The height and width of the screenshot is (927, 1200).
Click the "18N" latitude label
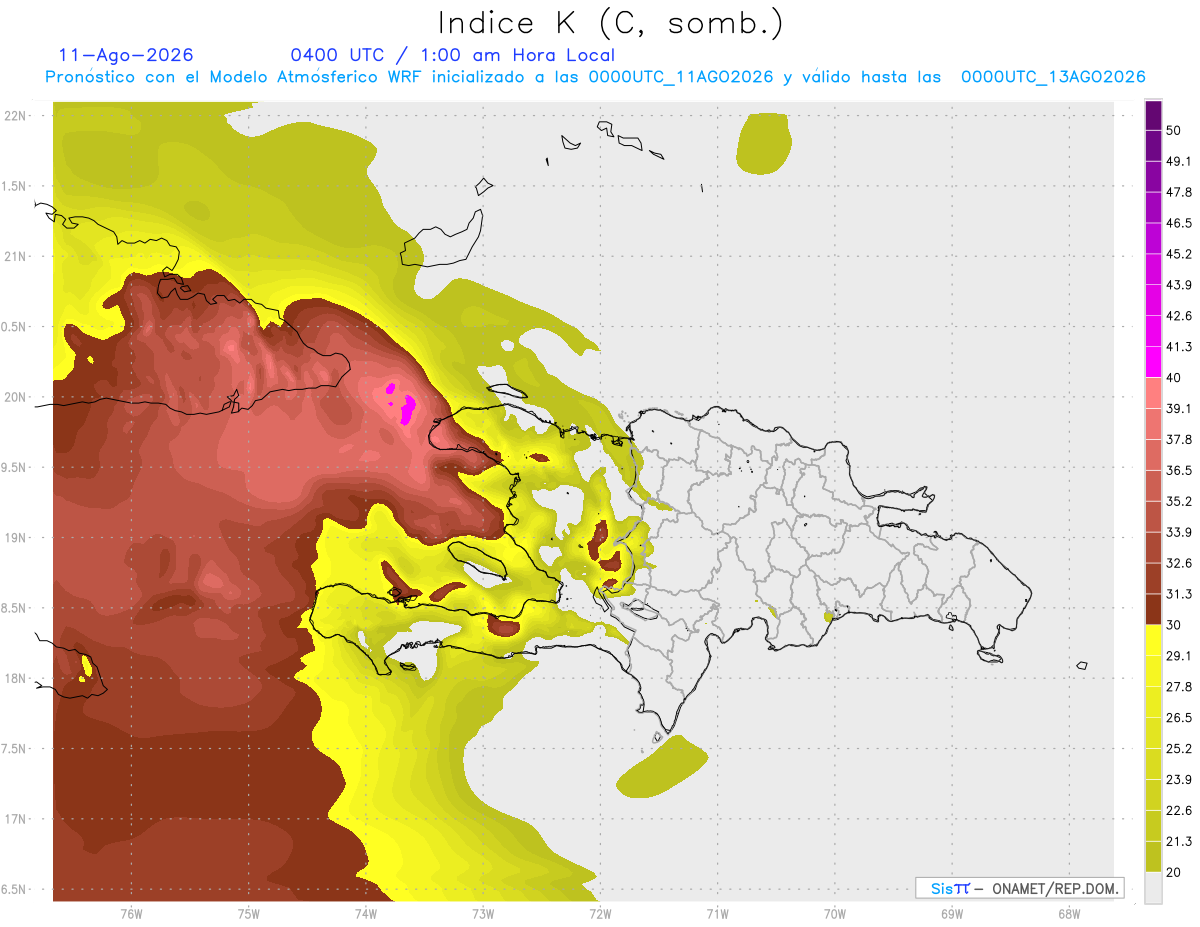(x=16, y=679)
